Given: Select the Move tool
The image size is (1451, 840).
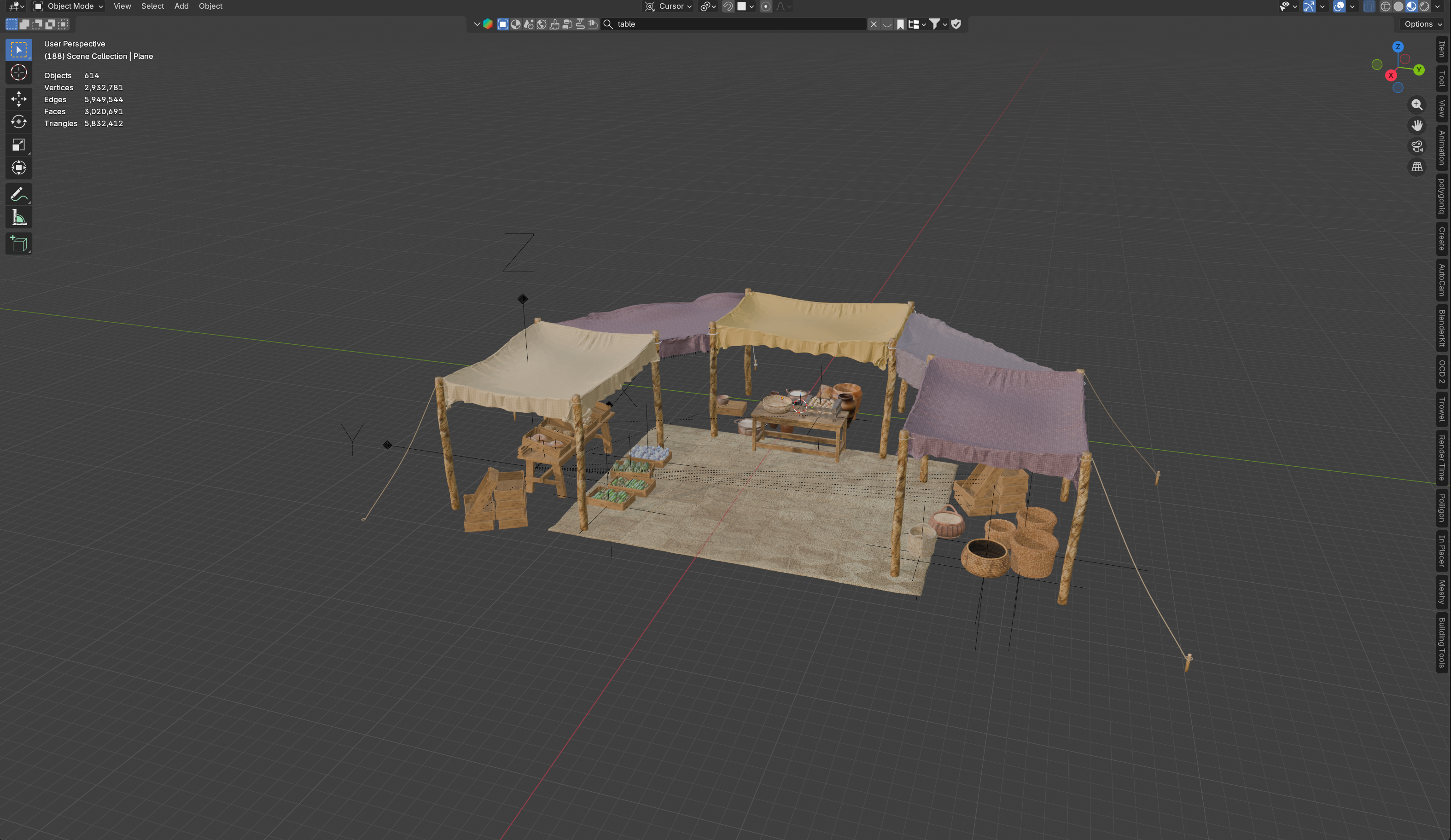Looking at the screenshot, I should [x=18, y=99].
